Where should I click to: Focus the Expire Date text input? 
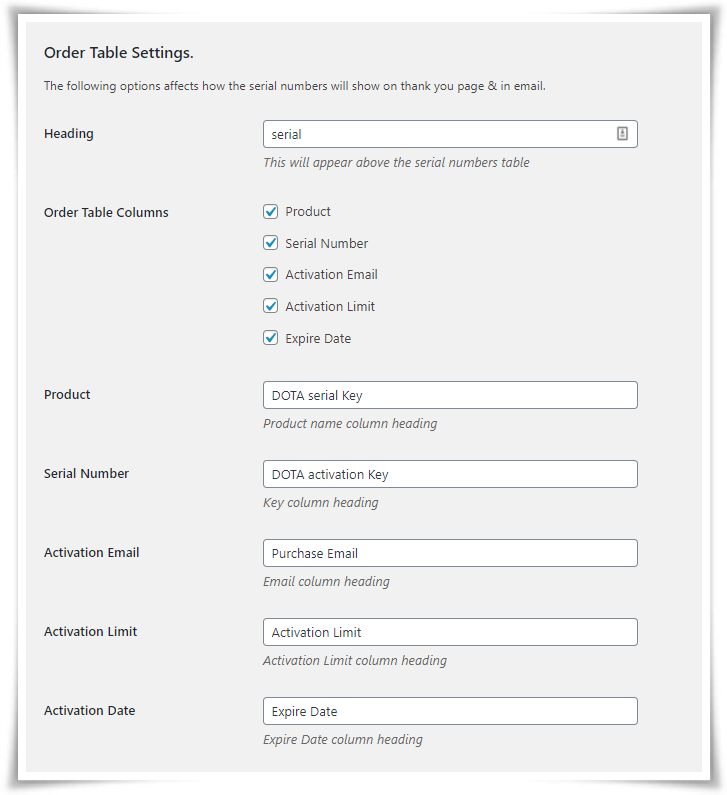tap(450, 711)
